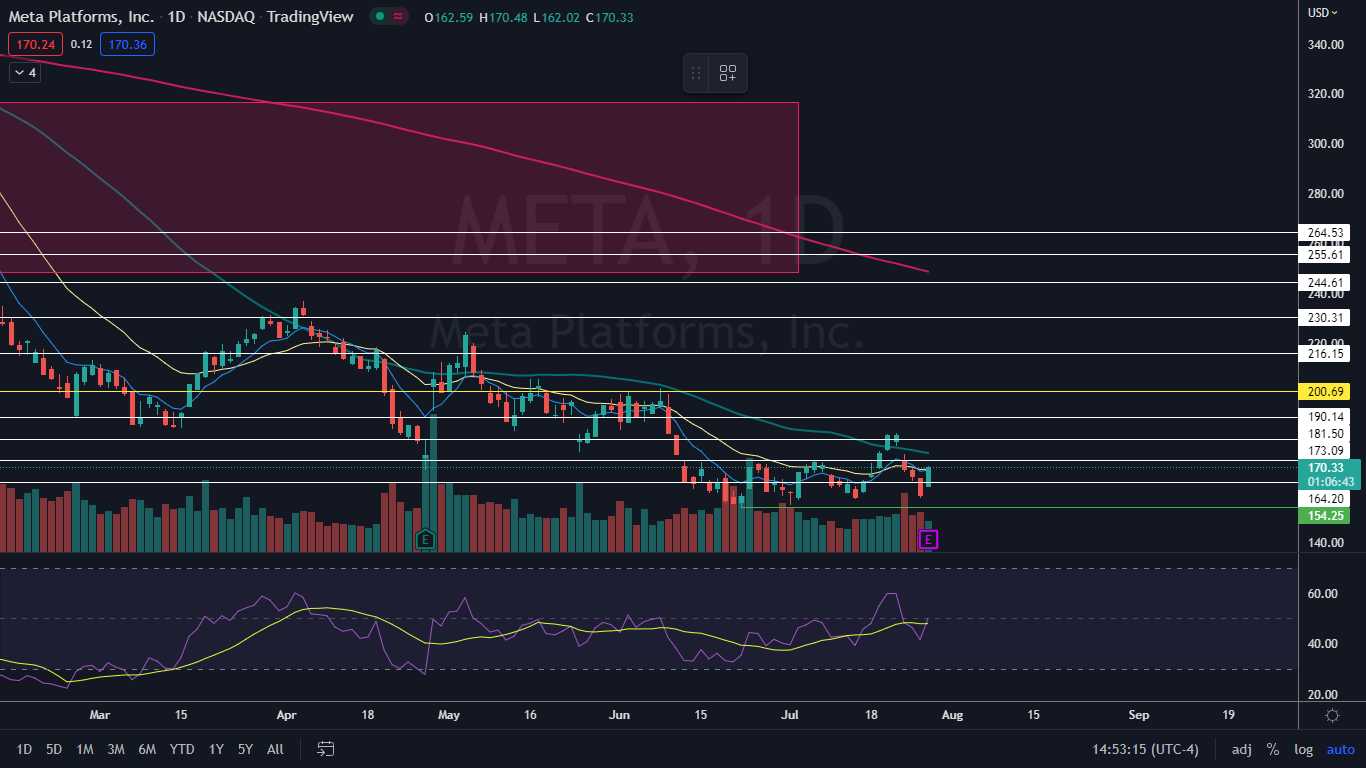The width and height of the screenshot is (1366, 768).
Task: Click the Sep label on time axis
Action: click(1138, 715)
